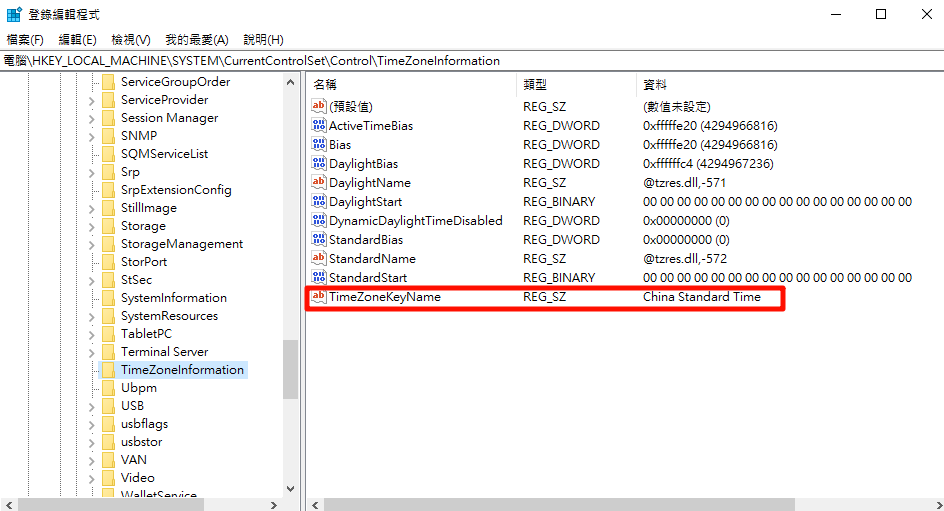The width and height of the screenshot is (944, 511).
Task: Select the SystemInformation key
Action: coord(173,298)
